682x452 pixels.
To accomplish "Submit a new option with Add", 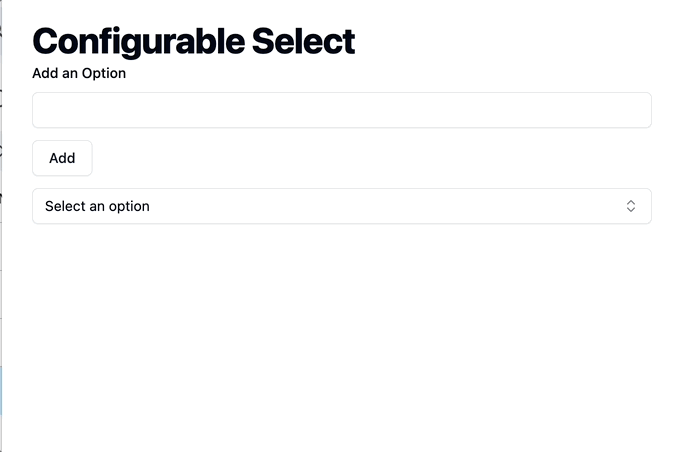I will click(x=62, y=158).
